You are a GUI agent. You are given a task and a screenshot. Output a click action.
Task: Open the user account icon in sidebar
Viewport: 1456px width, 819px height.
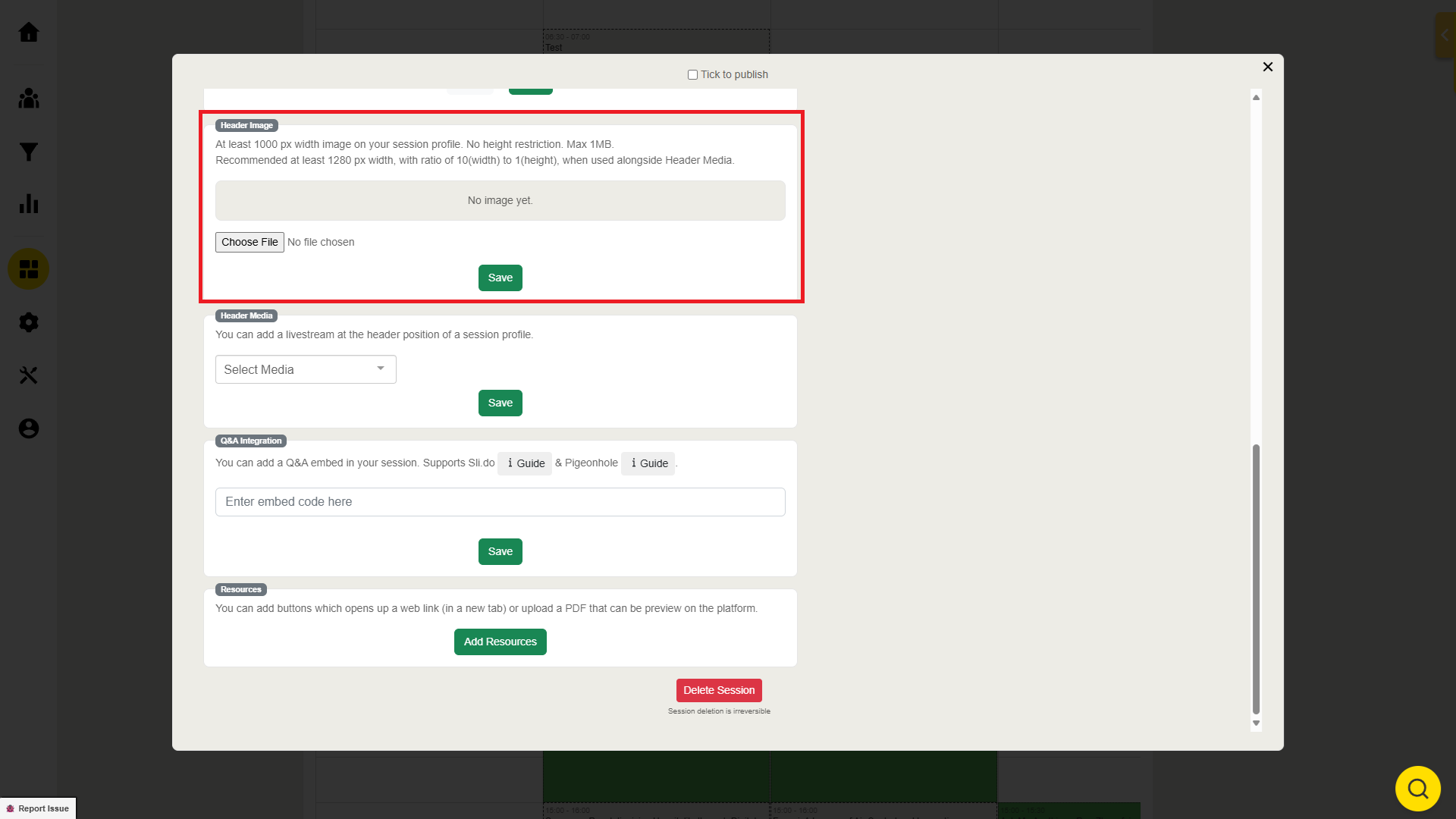(x=29, y=428)
